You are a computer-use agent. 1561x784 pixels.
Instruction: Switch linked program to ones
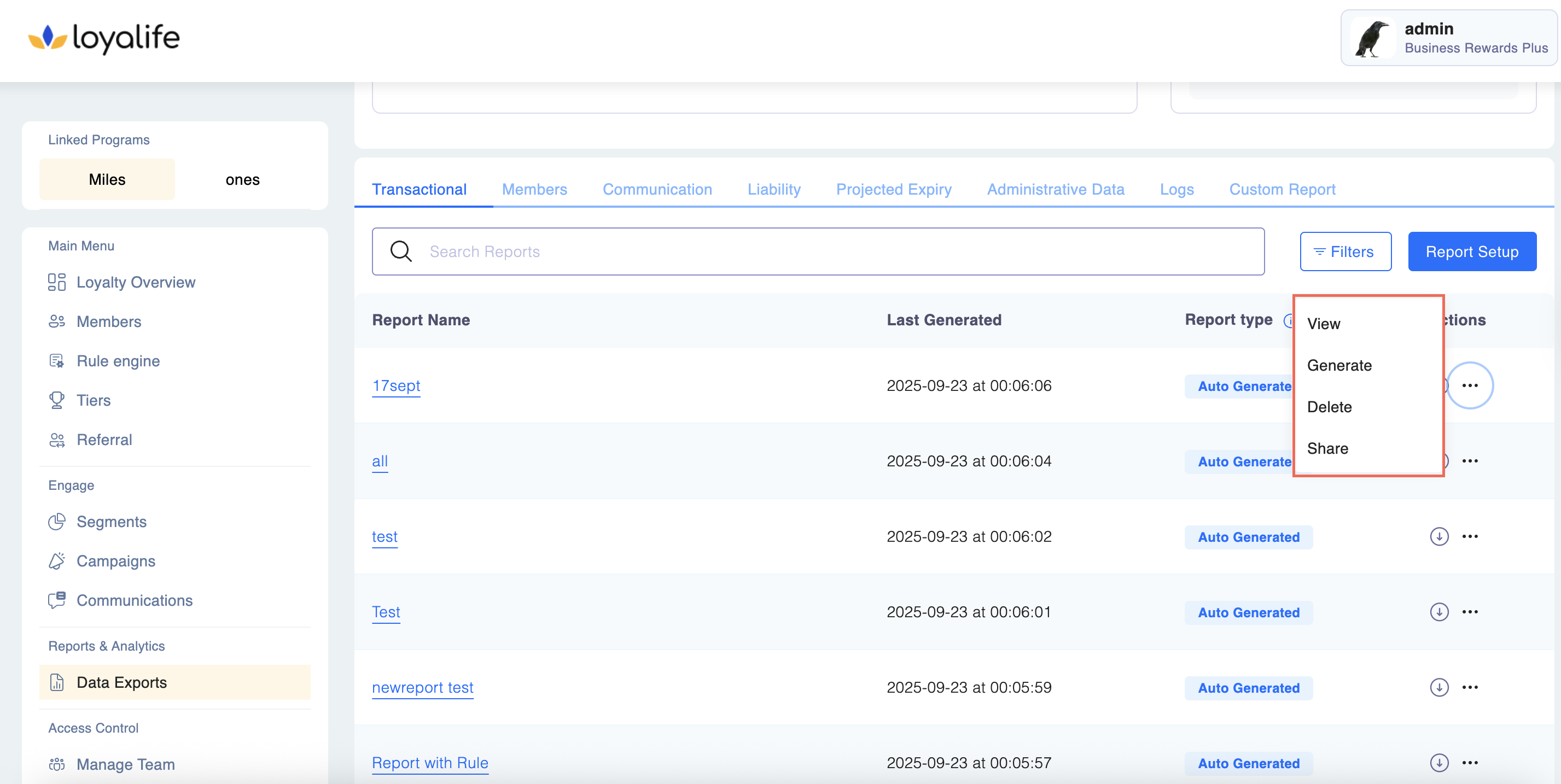click(x=242, y=179)
